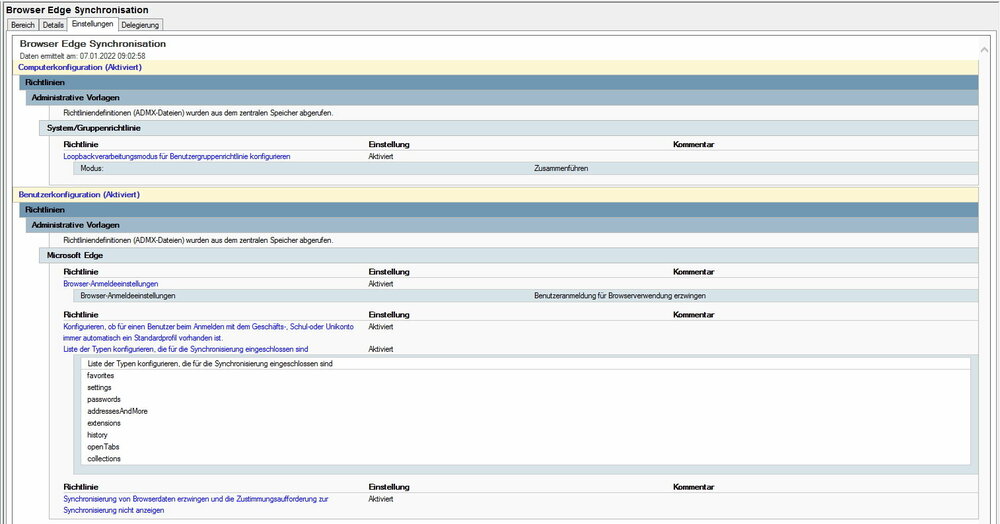Collapse Administrative Vorlagen under Benutzerkonfiguration
1000x524 pixels.
pyautogui.click(x=76, y=225)
